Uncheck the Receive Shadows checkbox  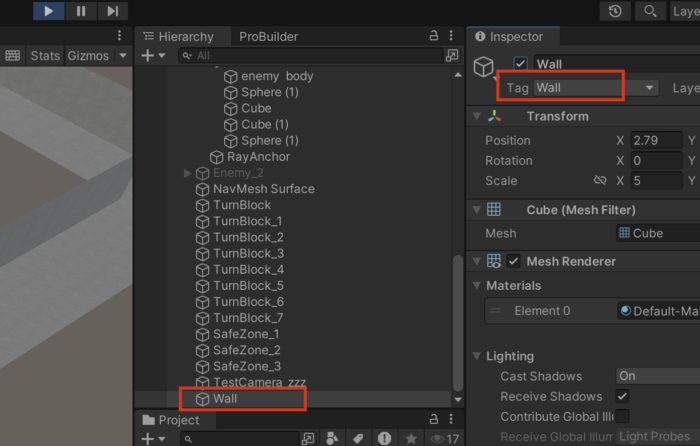(x=622, y=396)
